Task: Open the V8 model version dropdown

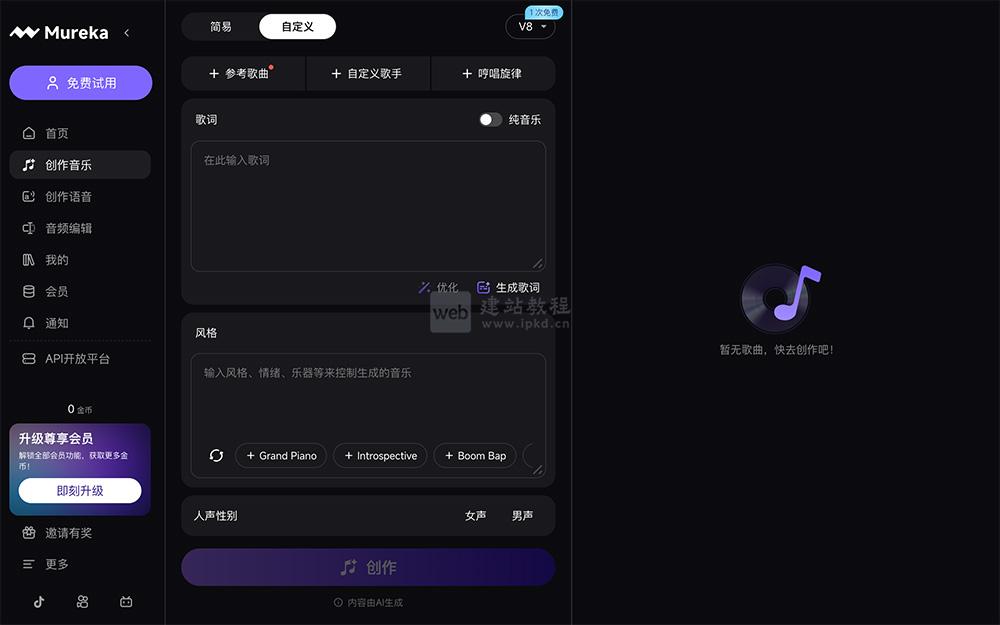Action: pos(531,27)
